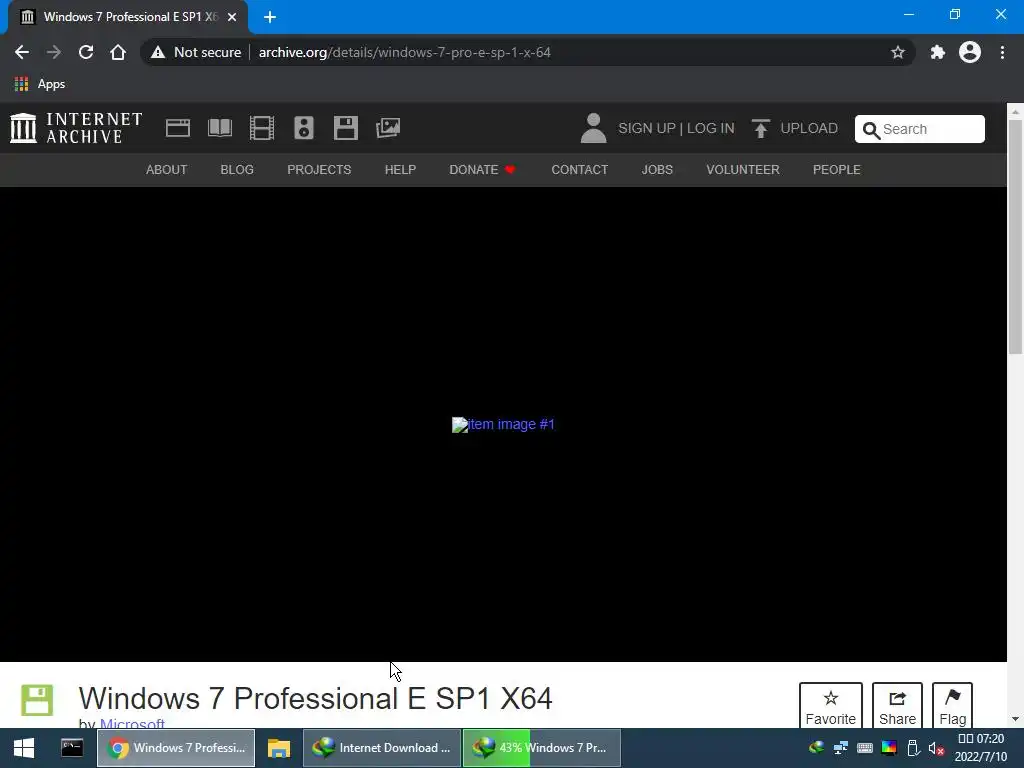This screenshot has width=1024, height=768.
Task: Open the Software floppy disk icon
Action: [x=345, y=128]
